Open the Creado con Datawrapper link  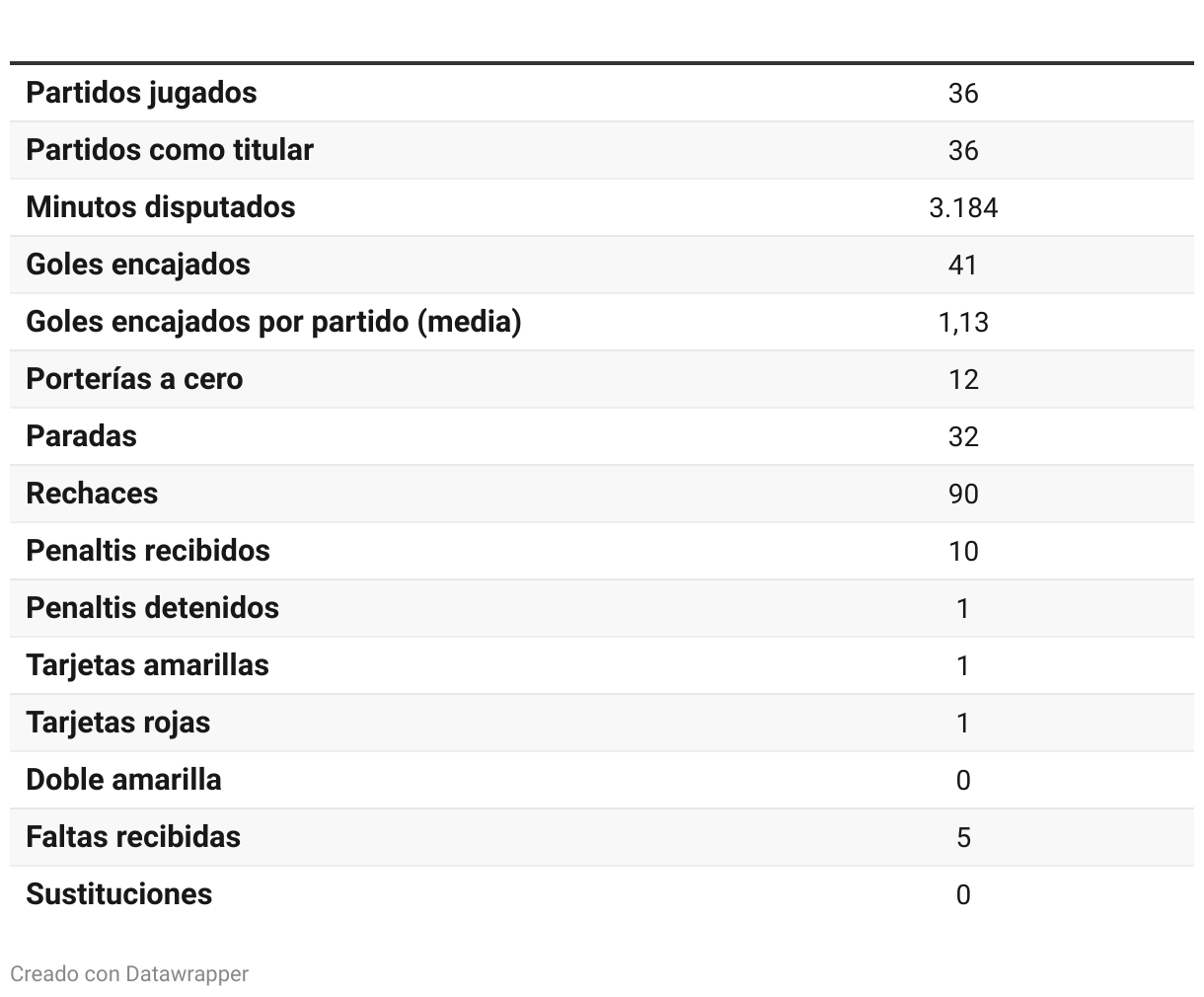(x=129, y=974)
